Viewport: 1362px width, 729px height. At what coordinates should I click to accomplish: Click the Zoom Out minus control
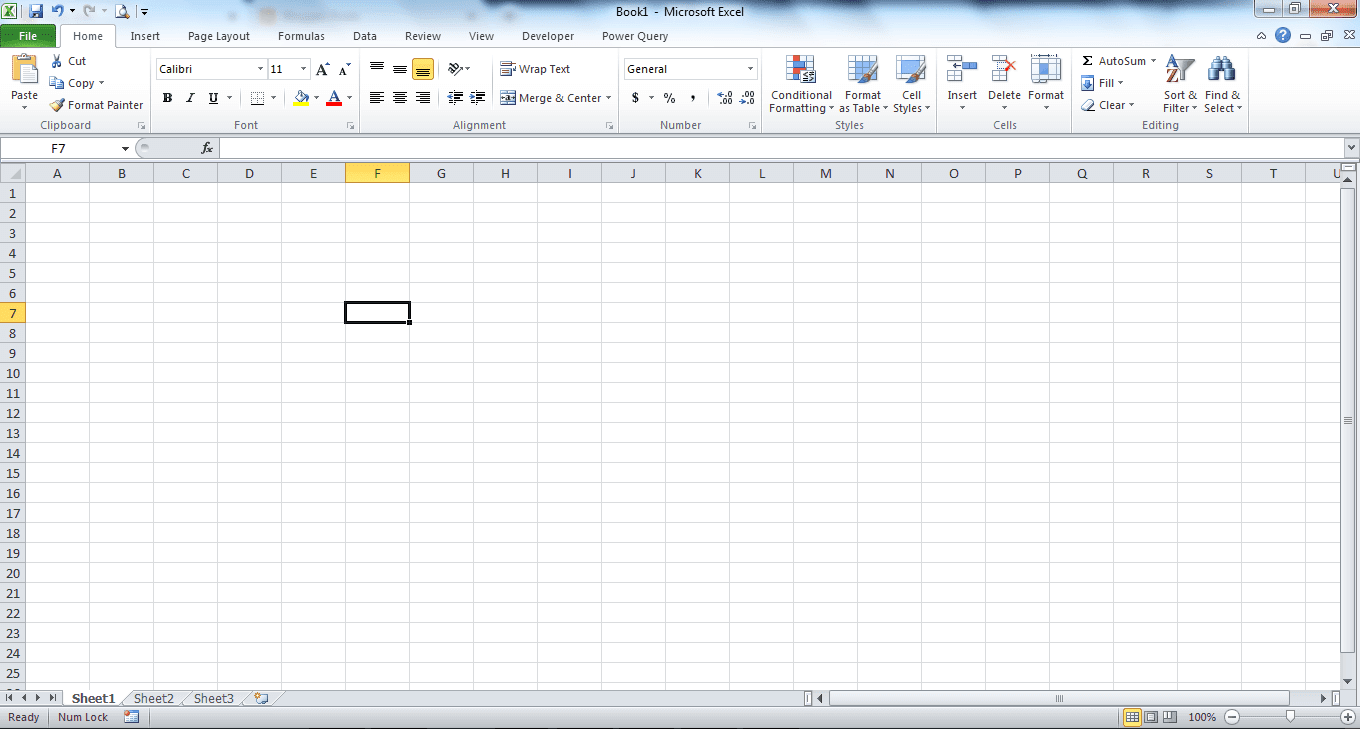tap(1231, 717)
